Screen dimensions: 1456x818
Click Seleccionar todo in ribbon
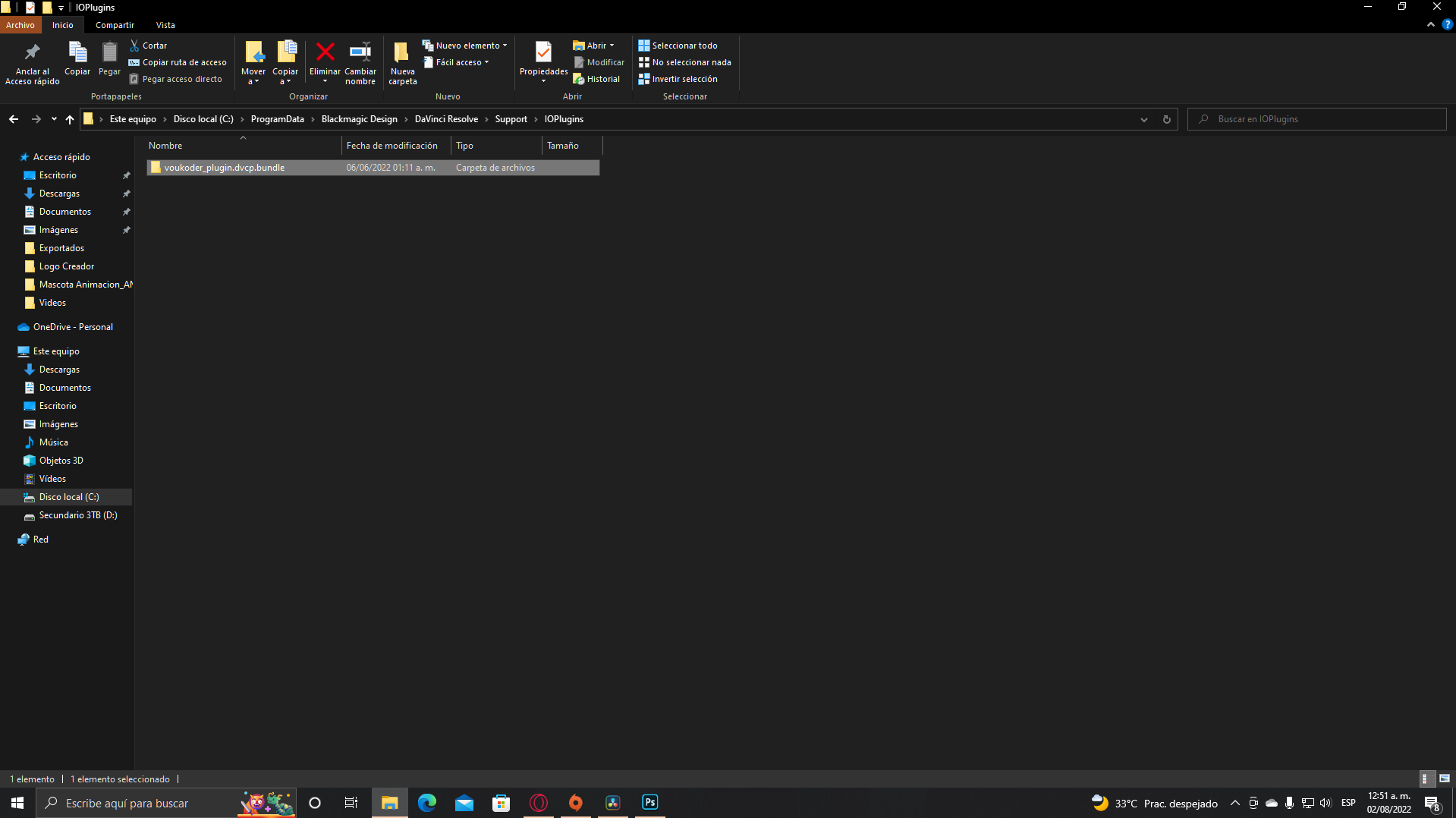click(678, 46)
